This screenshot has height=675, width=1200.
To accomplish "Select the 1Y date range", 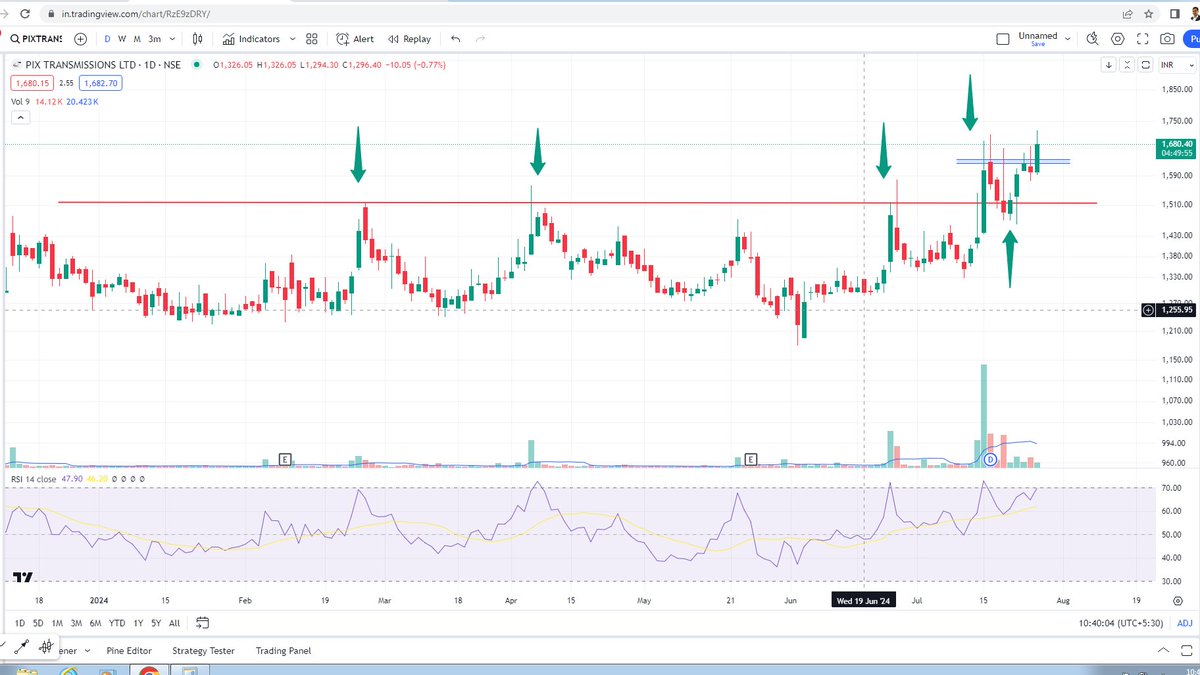I will (x=138, y=622).
